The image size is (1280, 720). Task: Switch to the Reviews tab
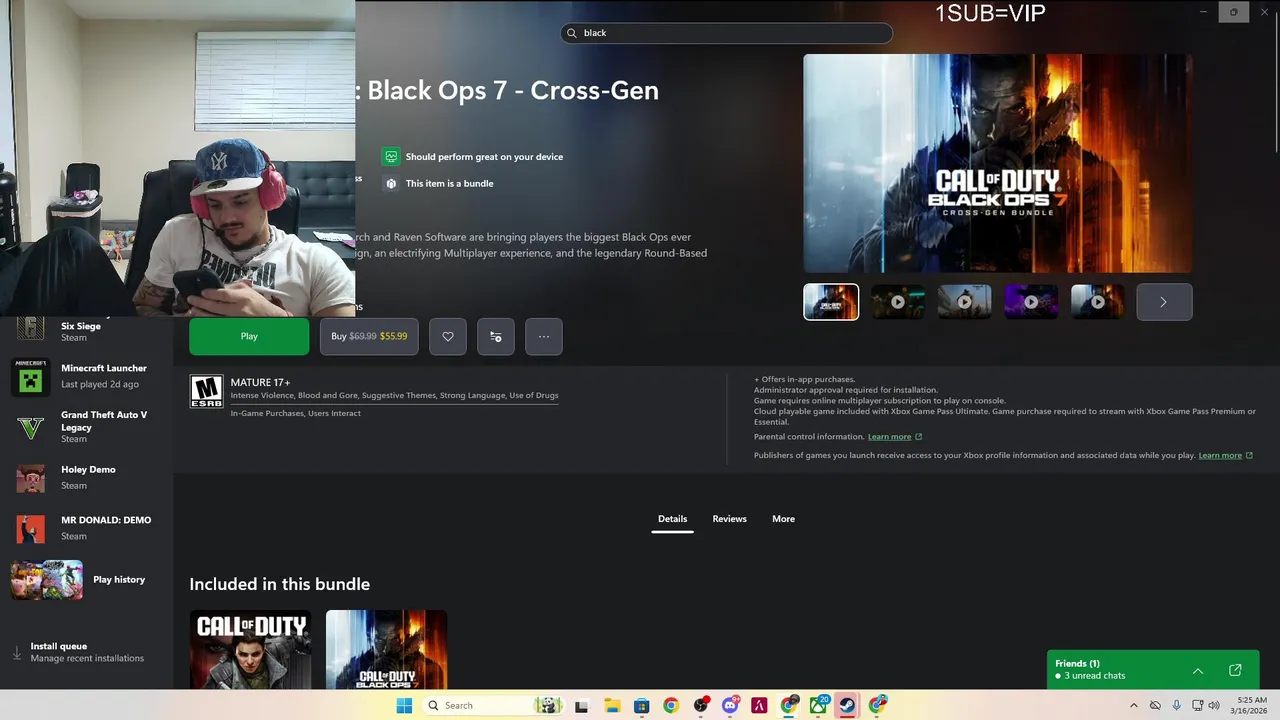click(729, 519)
